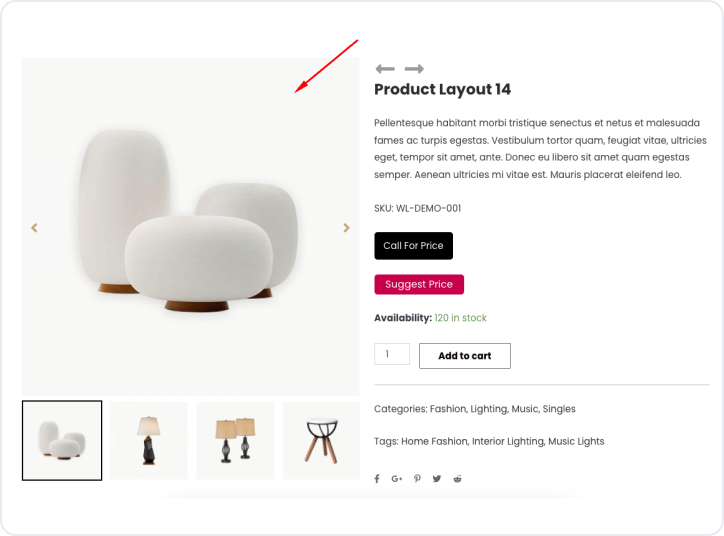Show next gallery image

click(x=347, y=228)
